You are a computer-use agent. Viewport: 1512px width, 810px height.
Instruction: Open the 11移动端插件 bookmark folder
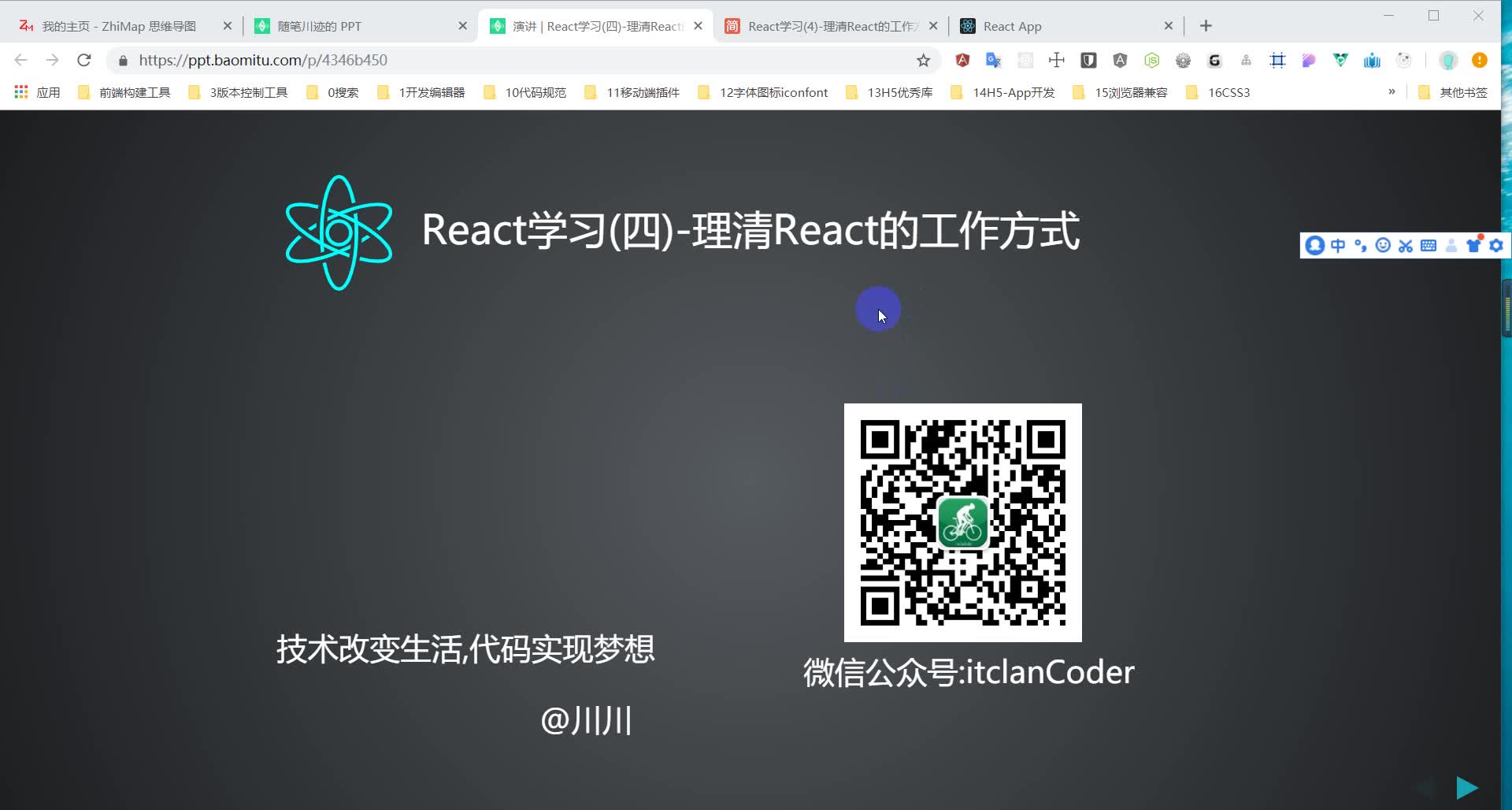632,92
